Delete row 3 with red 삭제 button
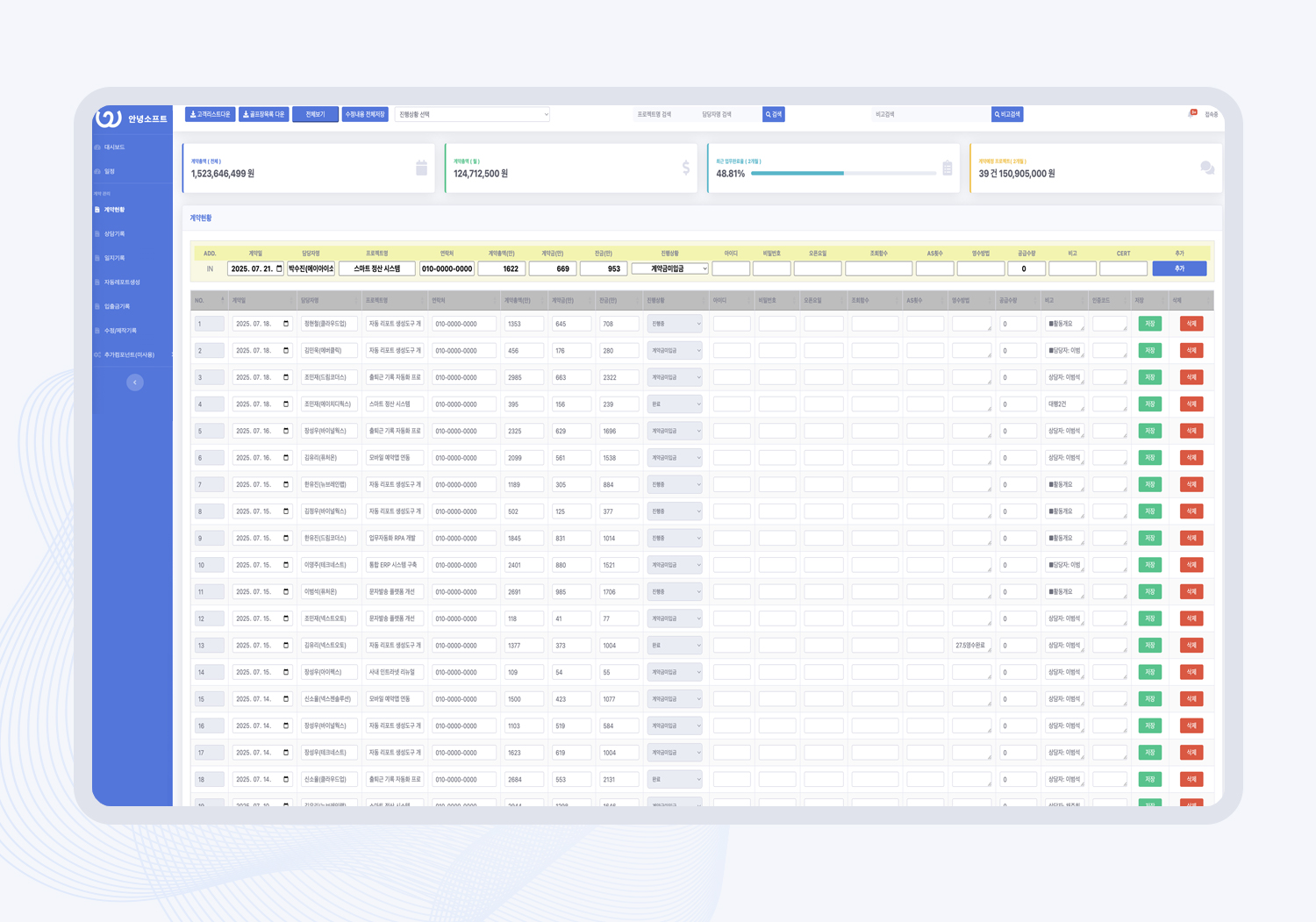This screenshot has width=1316, height=922. [x=1191, y=377]
